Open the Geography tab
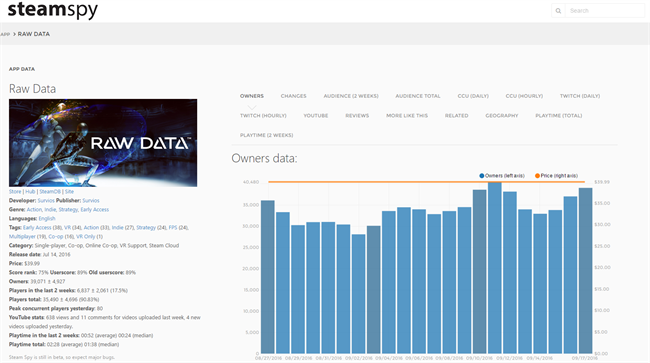 click(x=502, y=116)
